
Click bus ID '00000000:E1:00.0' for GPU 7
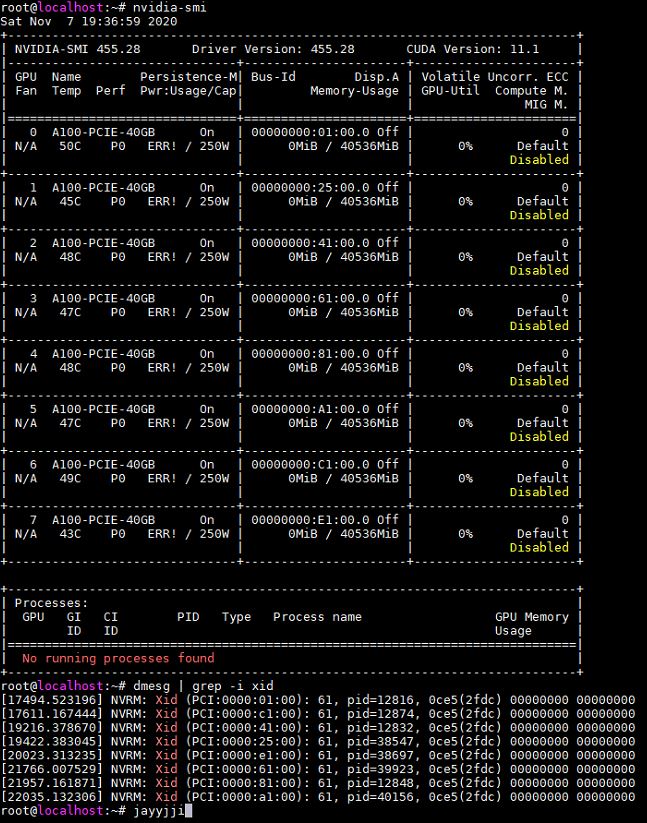click(310, 520)
